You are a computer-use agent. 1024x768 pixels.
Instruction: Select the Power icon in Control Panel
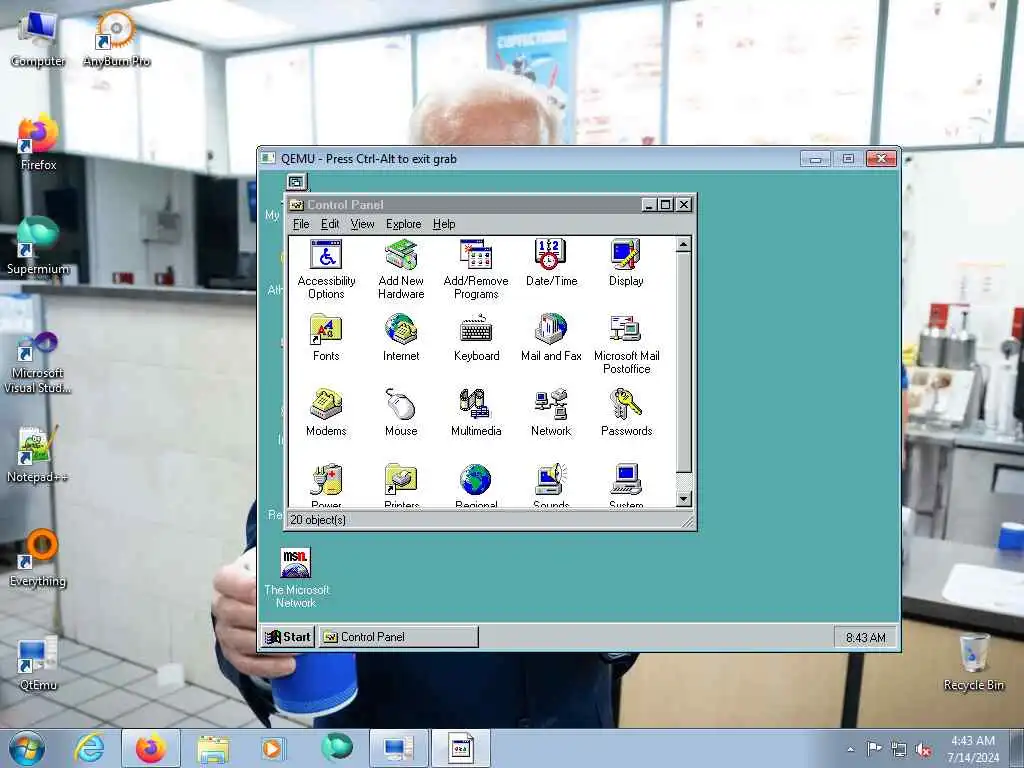[x=326, y=485]
